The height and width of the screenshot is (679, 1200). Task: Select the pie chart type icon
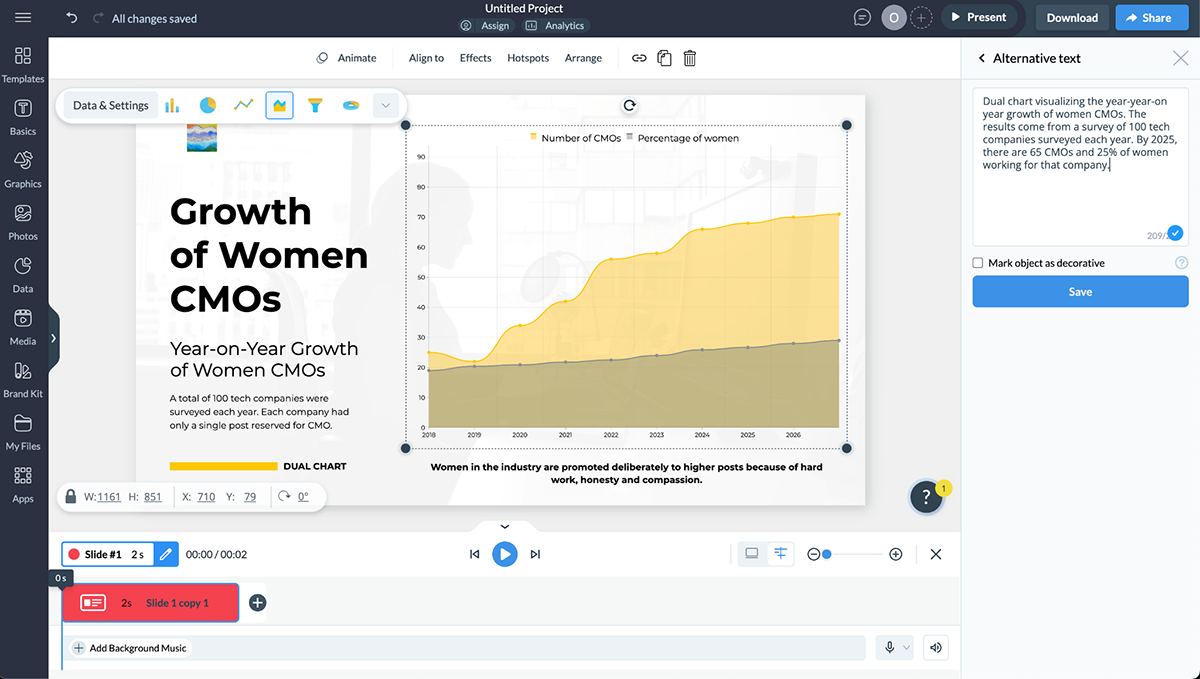(x=208, y=105)
